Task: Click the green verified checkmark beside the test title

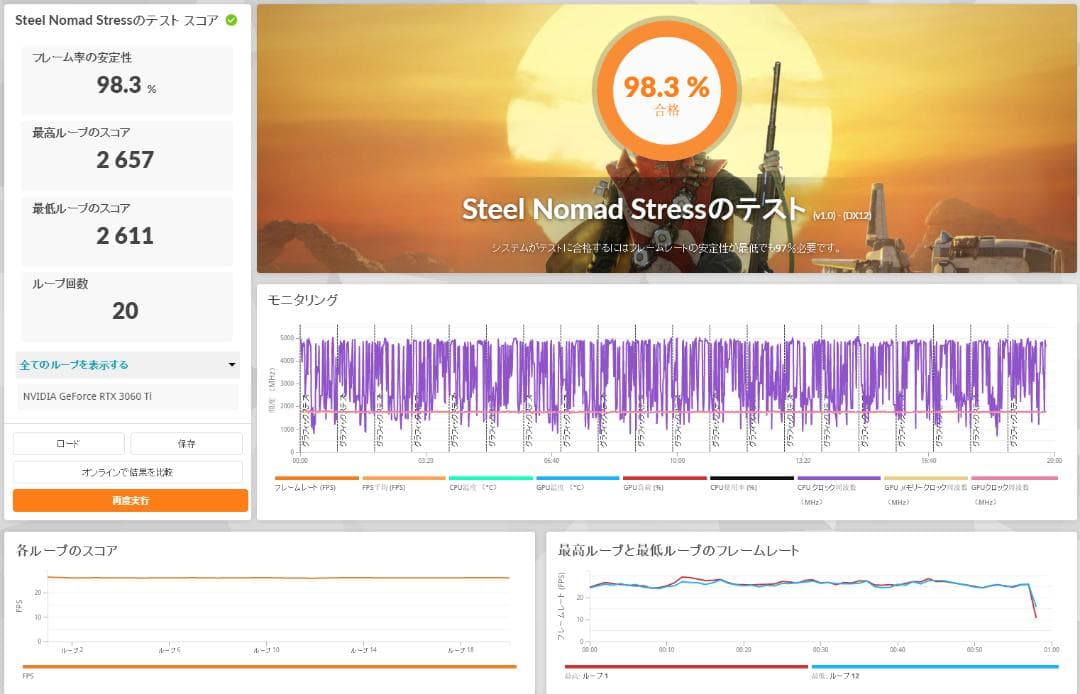Action: click(230, 20)
